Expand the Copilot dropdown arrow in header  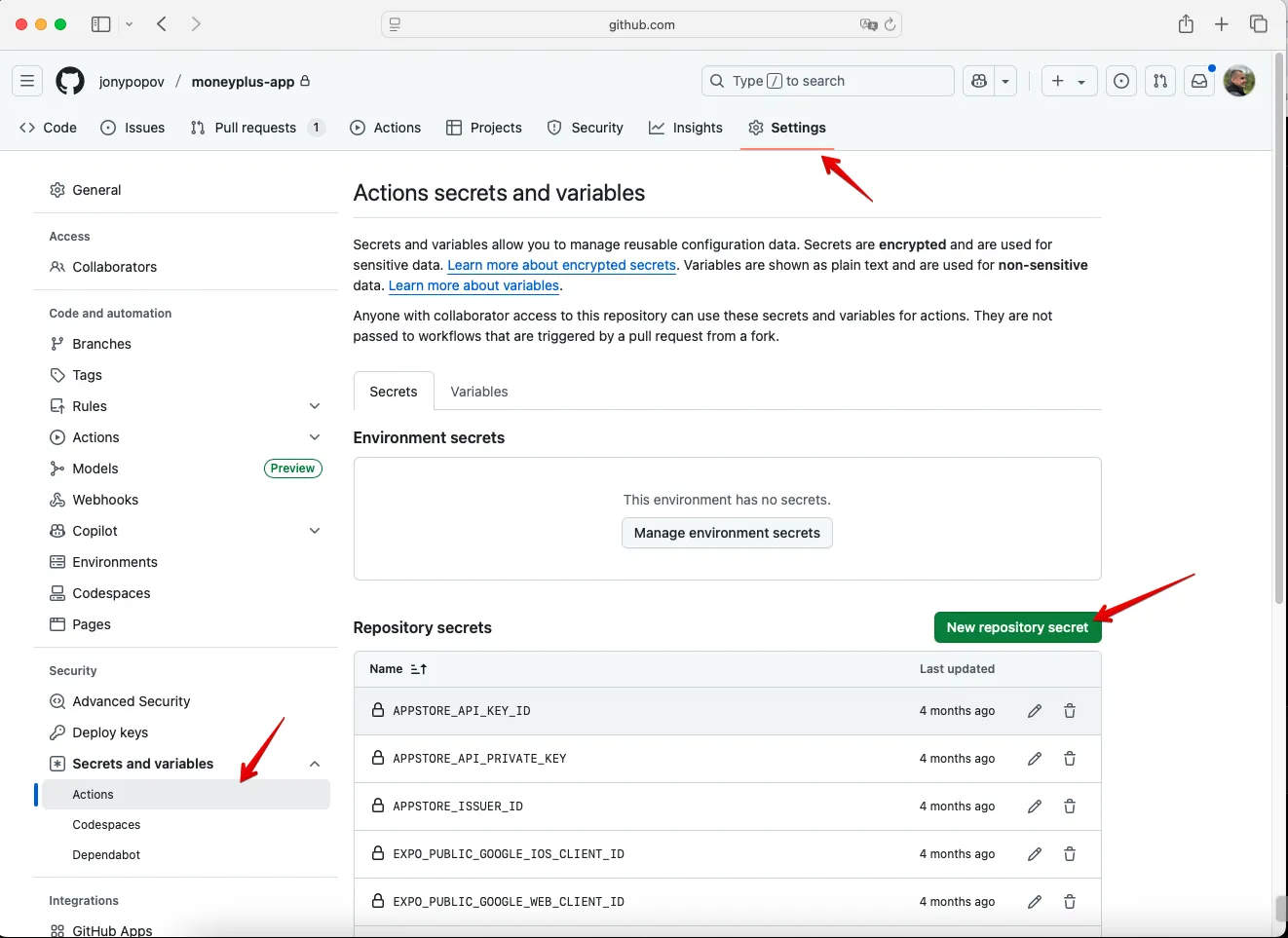click(x=1005, y=81)
